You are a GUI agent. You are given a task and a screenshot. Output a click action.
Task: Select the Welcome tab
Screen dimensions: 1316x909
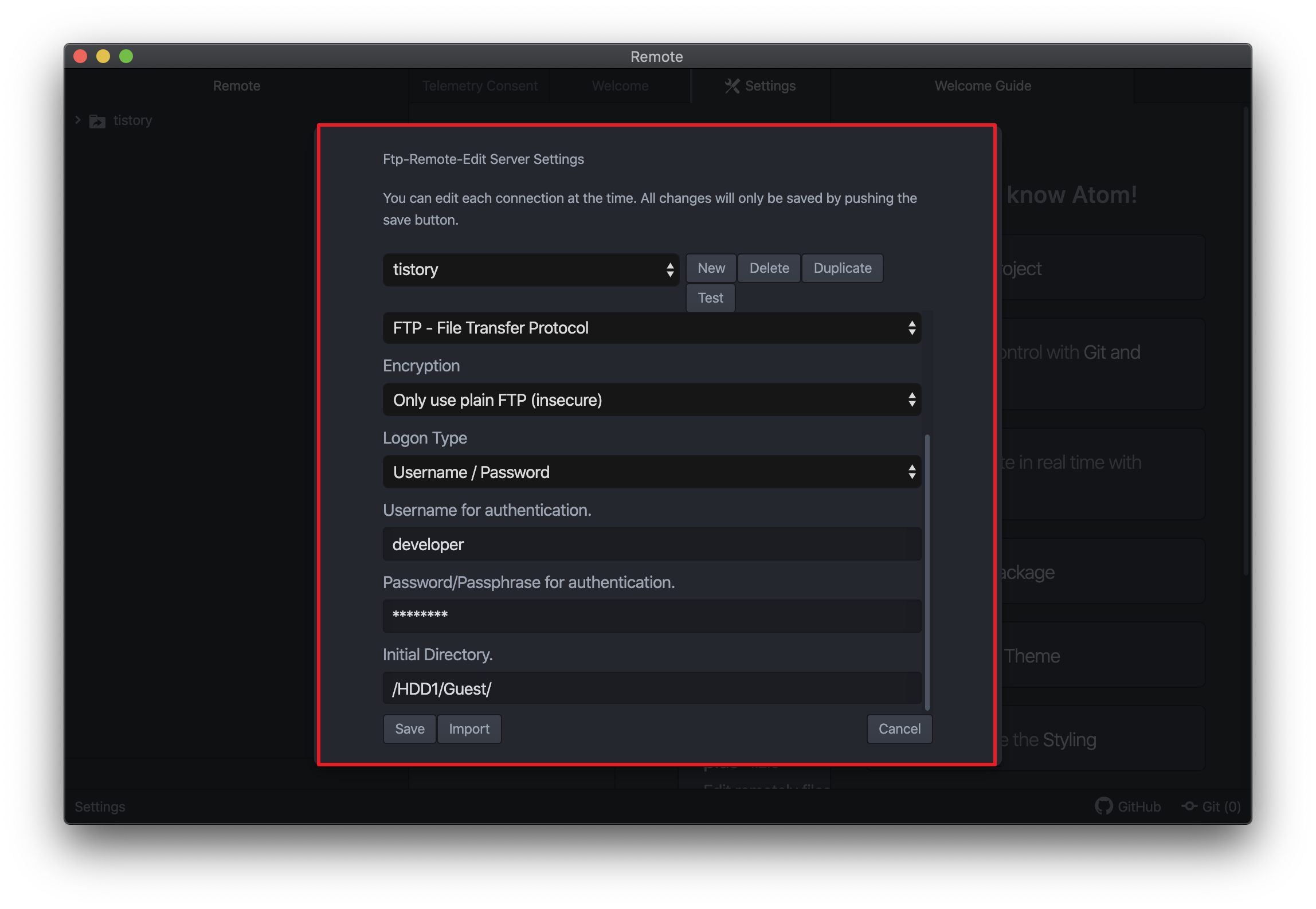(620, 86)
